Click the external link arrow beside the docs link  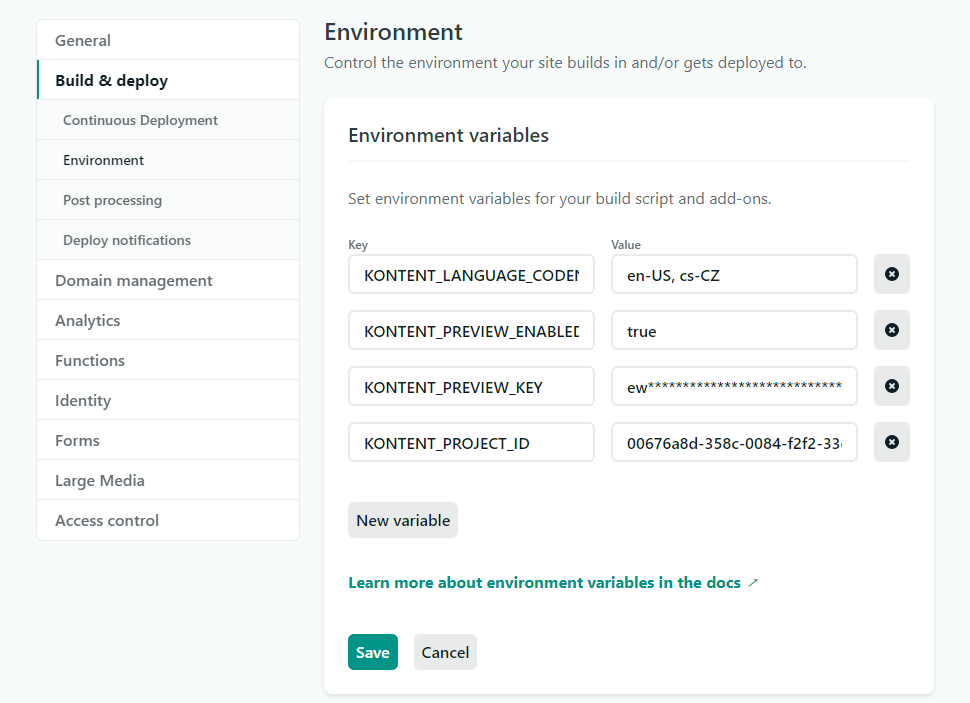click(x=754, y=582)
